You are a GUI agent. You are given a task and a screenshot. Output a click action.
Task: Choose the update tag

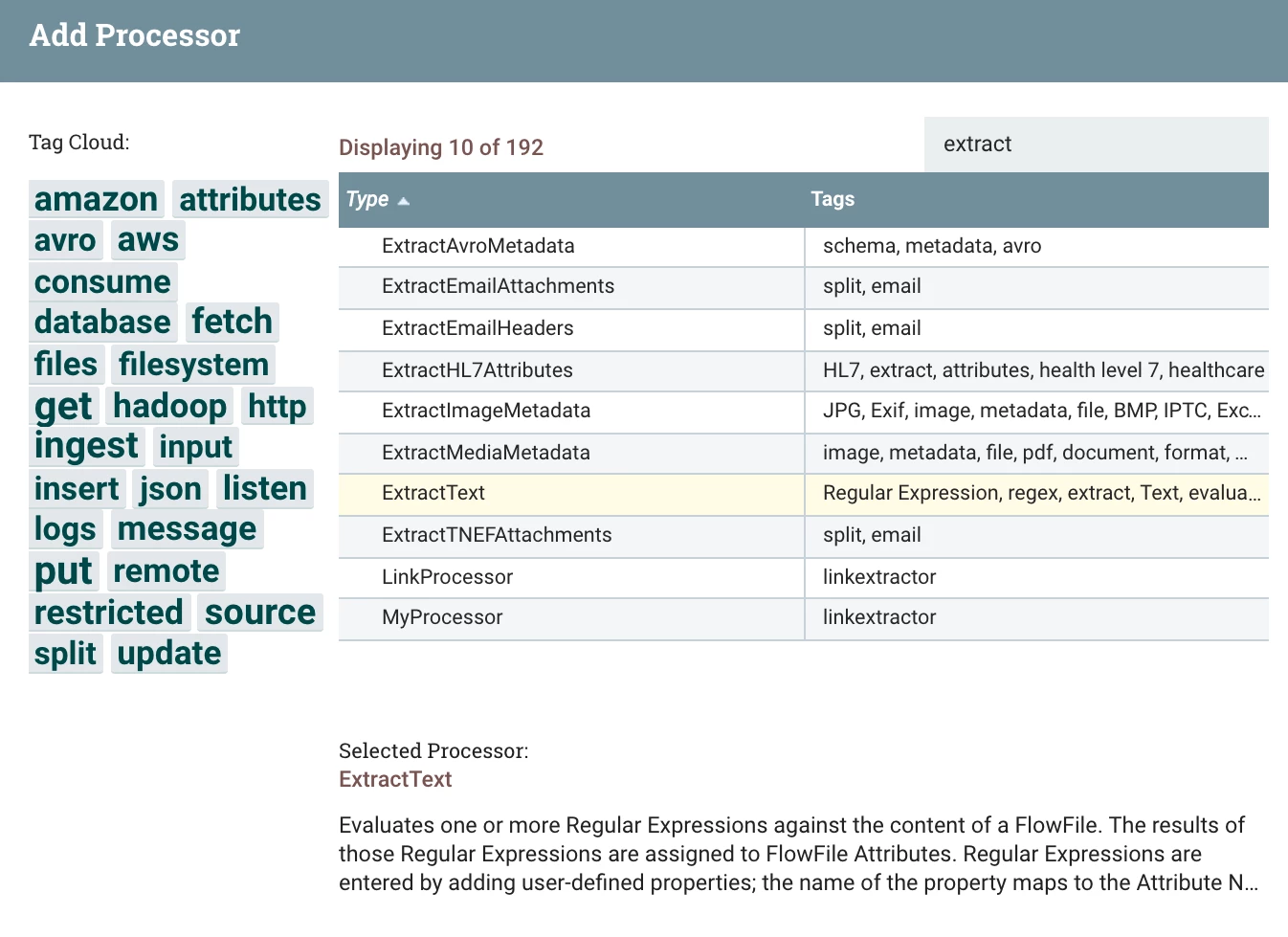pyautogui.click(x=169, y=654)
